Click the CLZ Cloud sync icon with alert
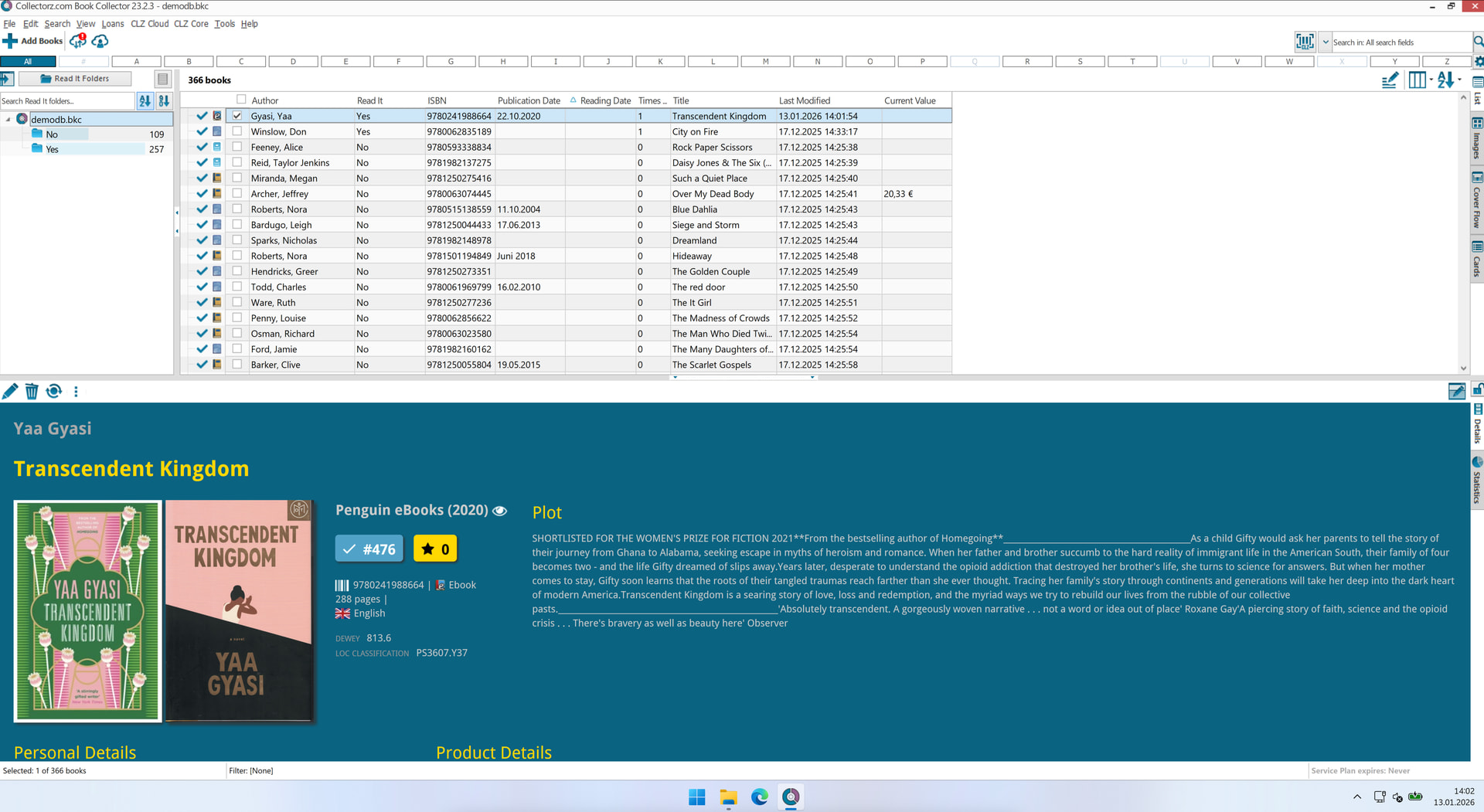Viewport: 1484px width, 812px height. click(x=77, y=41)
